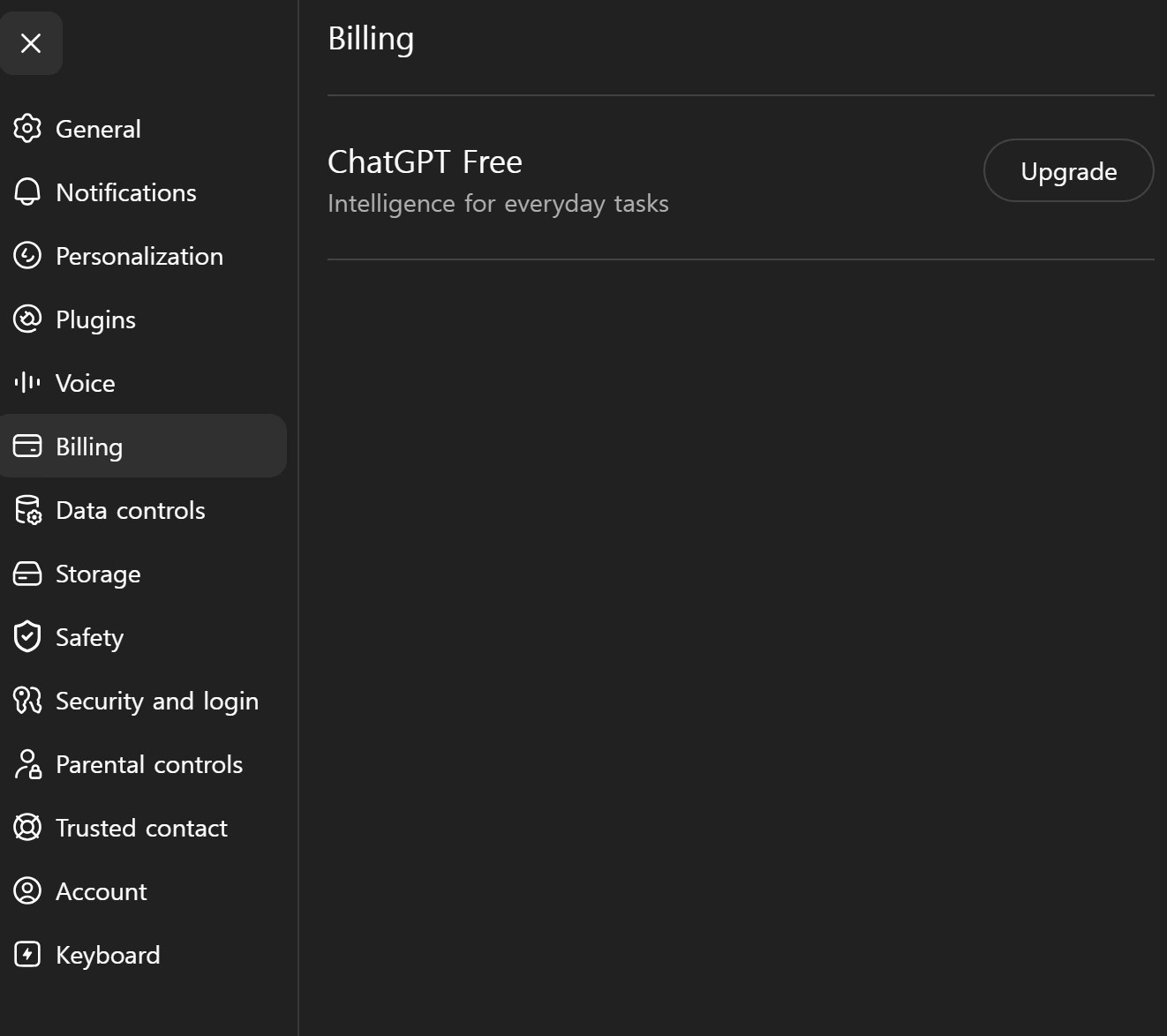Switch to the Notifications tab
This screenshot has height=1036, width=1167.
coord(143,192)
